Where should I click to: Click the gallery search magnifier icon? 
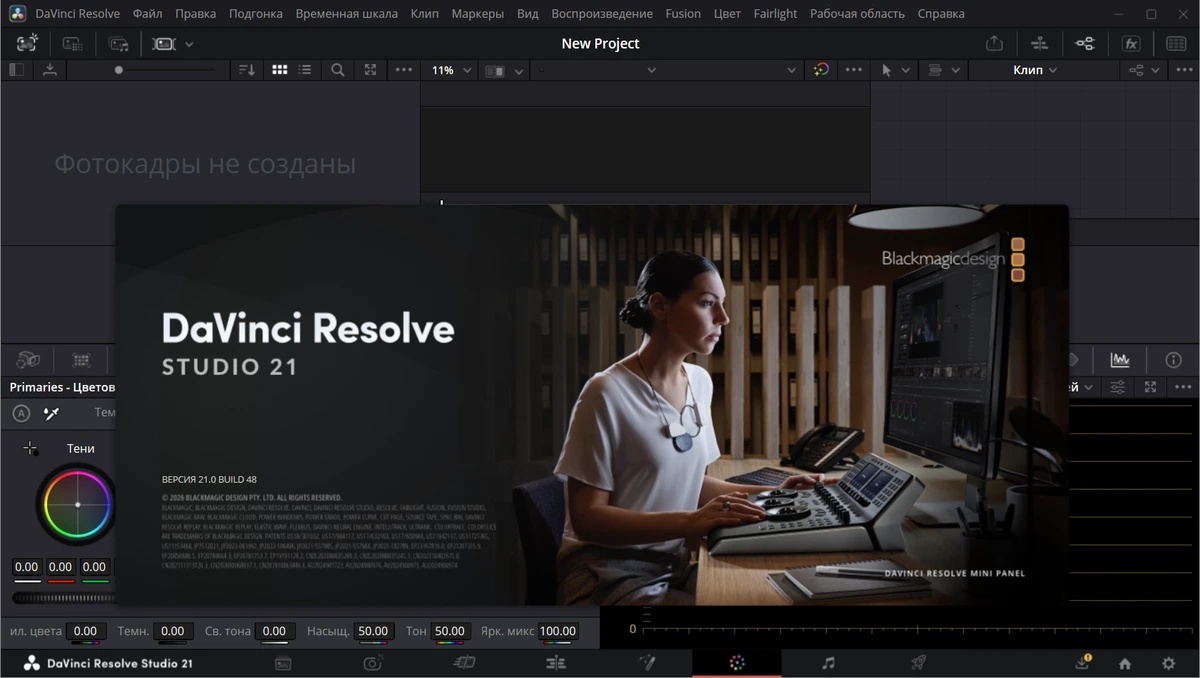point(338,70)
